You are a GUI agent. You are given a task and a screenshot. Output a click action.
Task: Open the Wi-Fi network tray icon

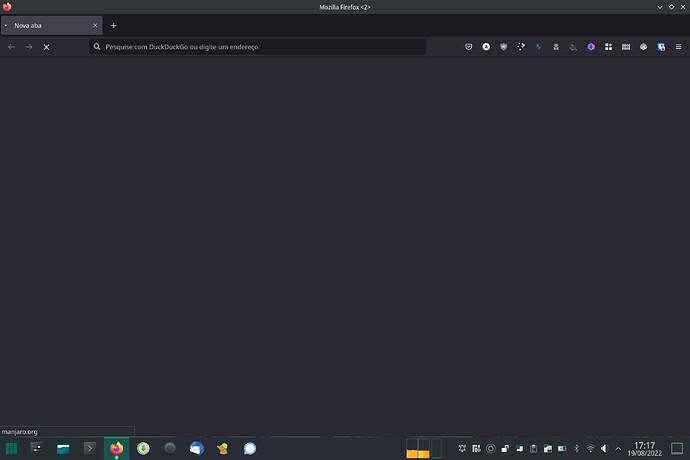591,449
